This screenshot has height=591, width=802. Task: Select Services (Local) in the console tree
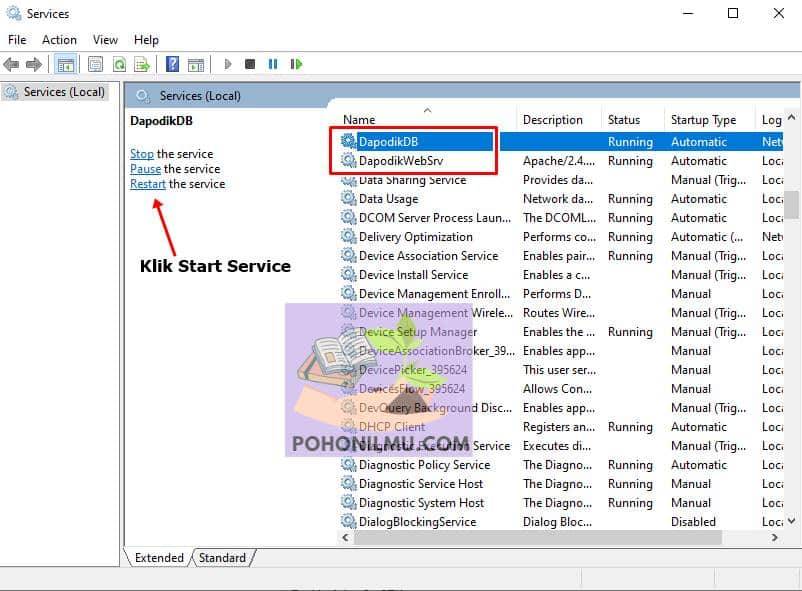click(55, 92)
